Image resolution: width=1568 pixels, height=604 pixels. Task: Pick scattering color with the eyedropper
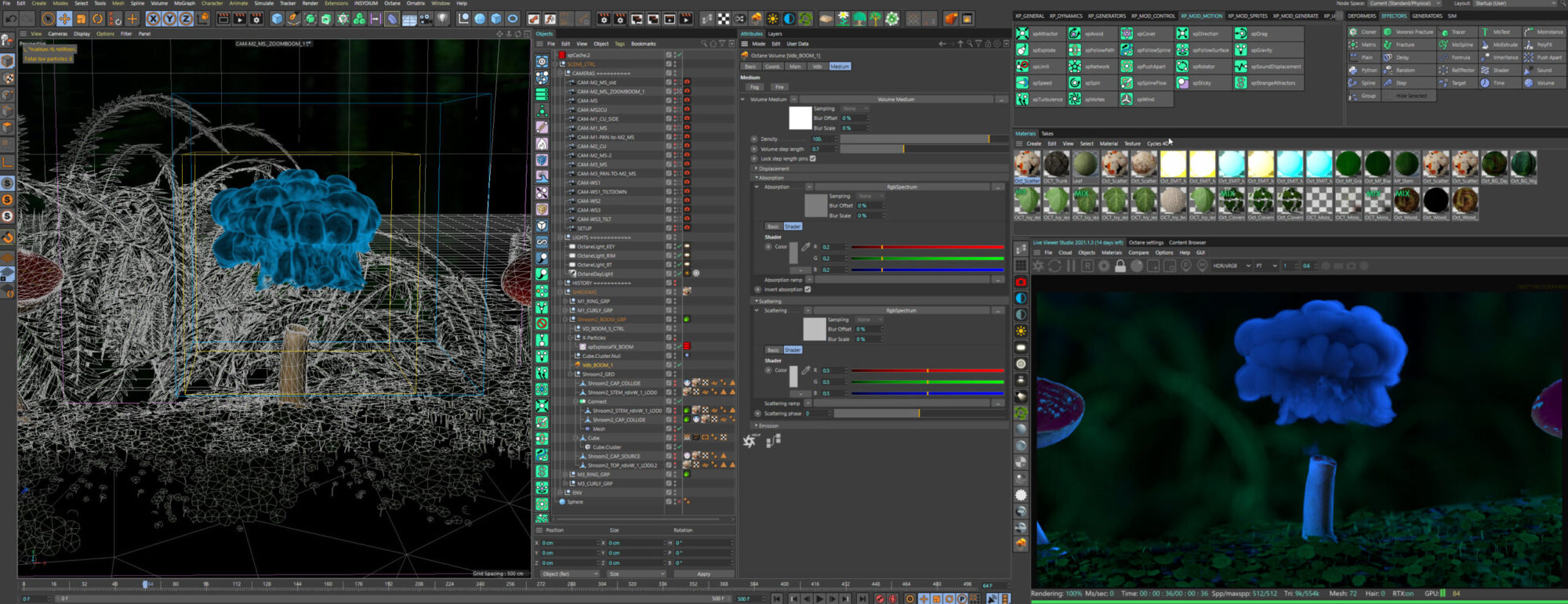(805, 371)
